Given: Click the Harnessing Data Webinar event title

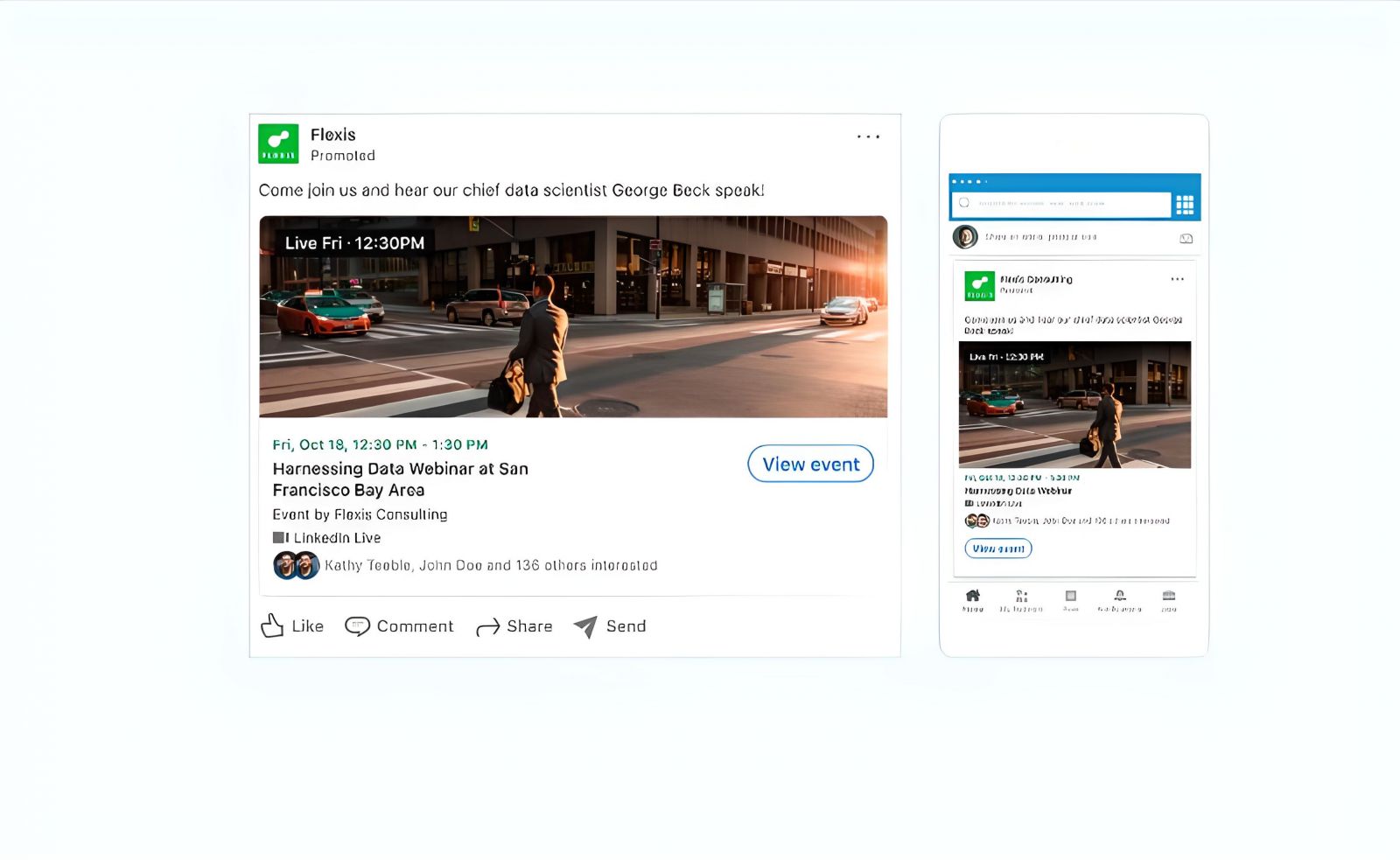Looking at the screenshot, I should 401,479.
